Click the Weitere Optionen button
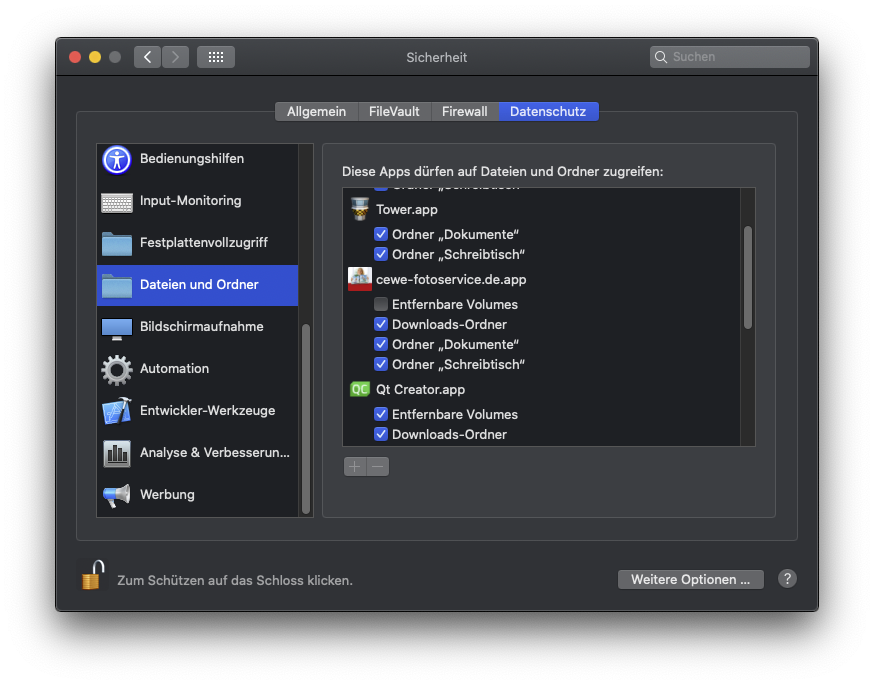The image size is (874, 685). click(690, 580)
